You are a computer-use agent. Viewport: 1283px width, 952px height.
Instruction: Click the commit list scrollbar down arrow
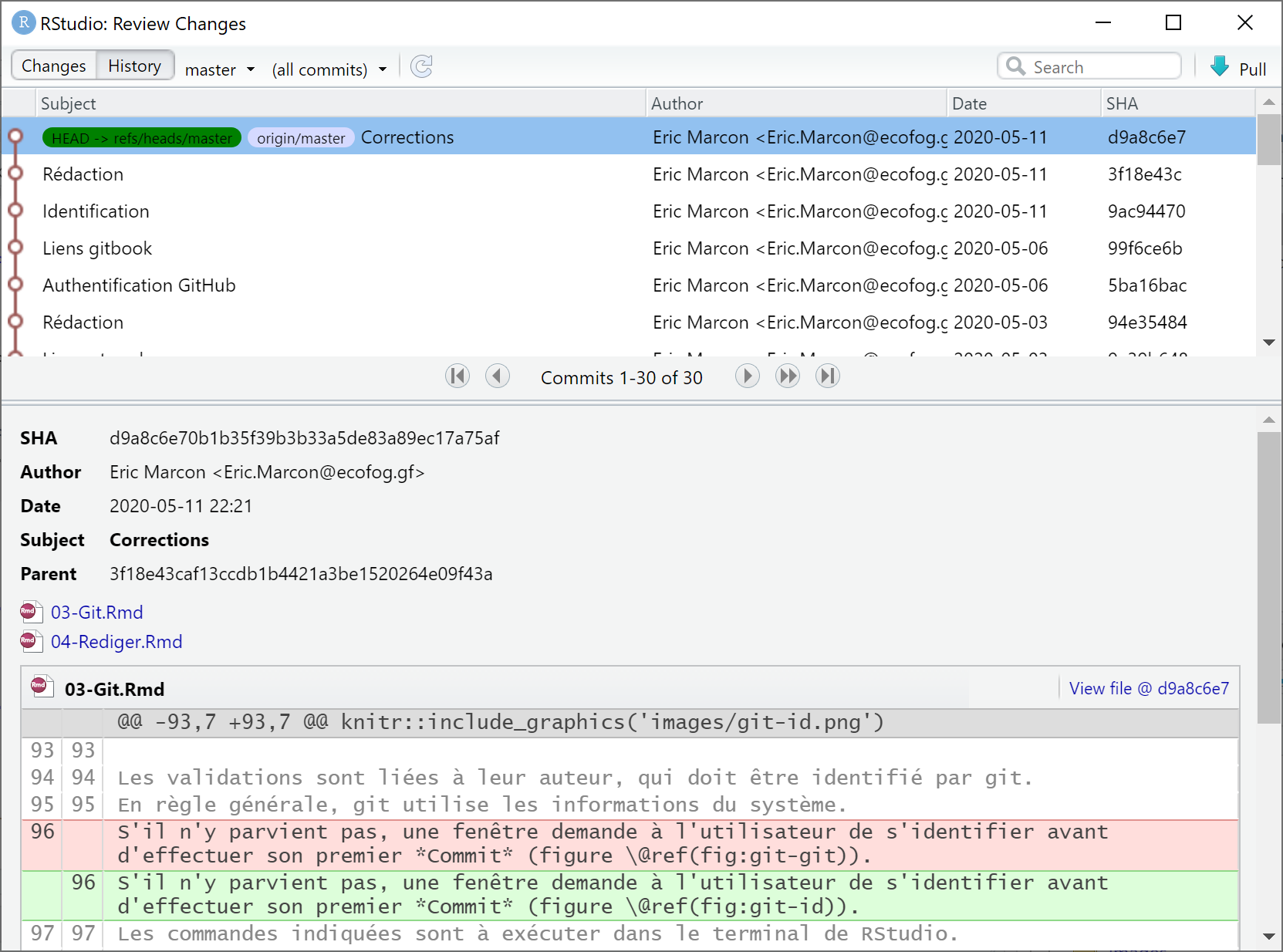click(1268, 343)
